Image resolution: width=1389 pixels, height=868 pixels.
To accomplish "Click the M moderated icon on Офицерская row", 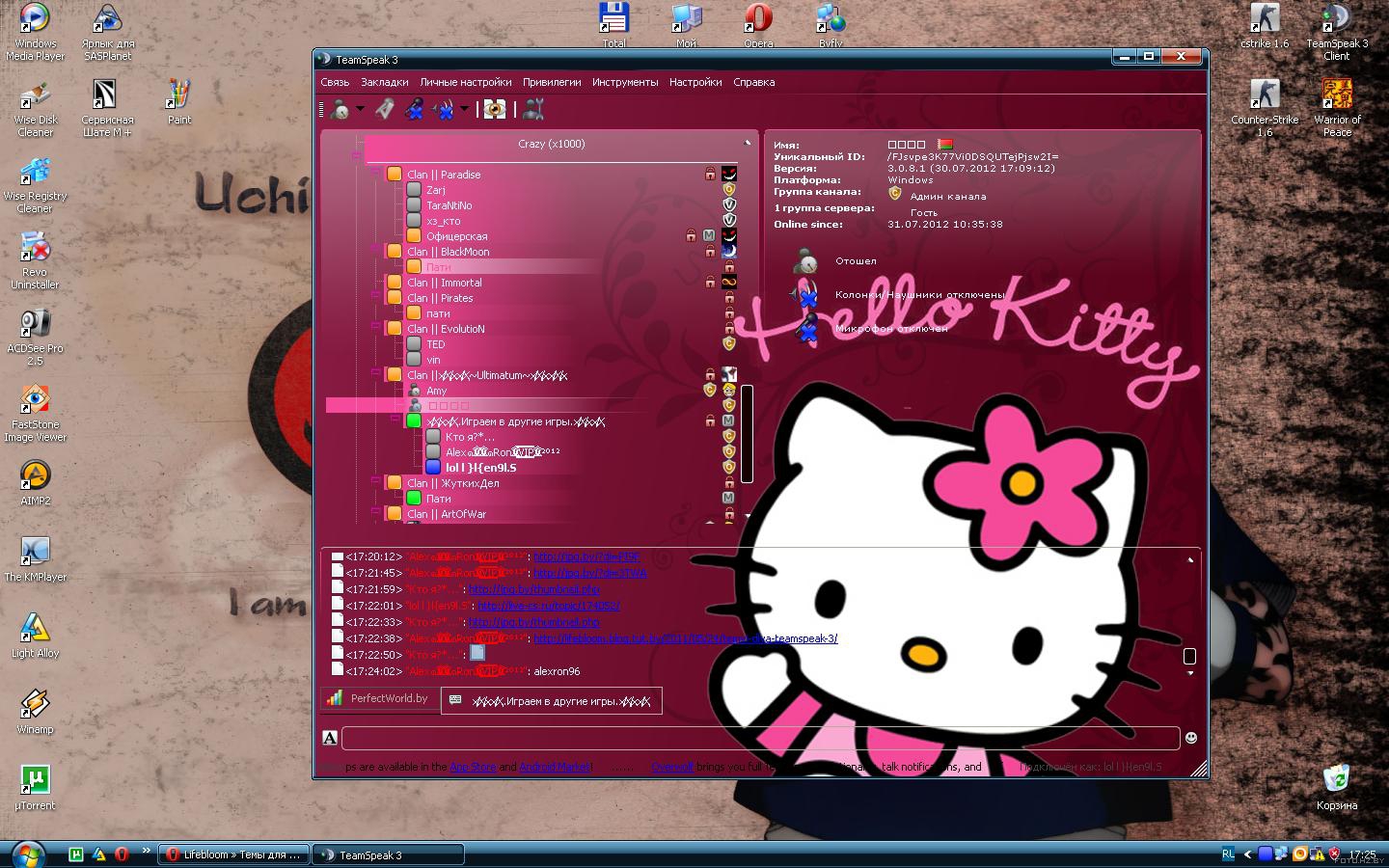I will click(709, 236).
